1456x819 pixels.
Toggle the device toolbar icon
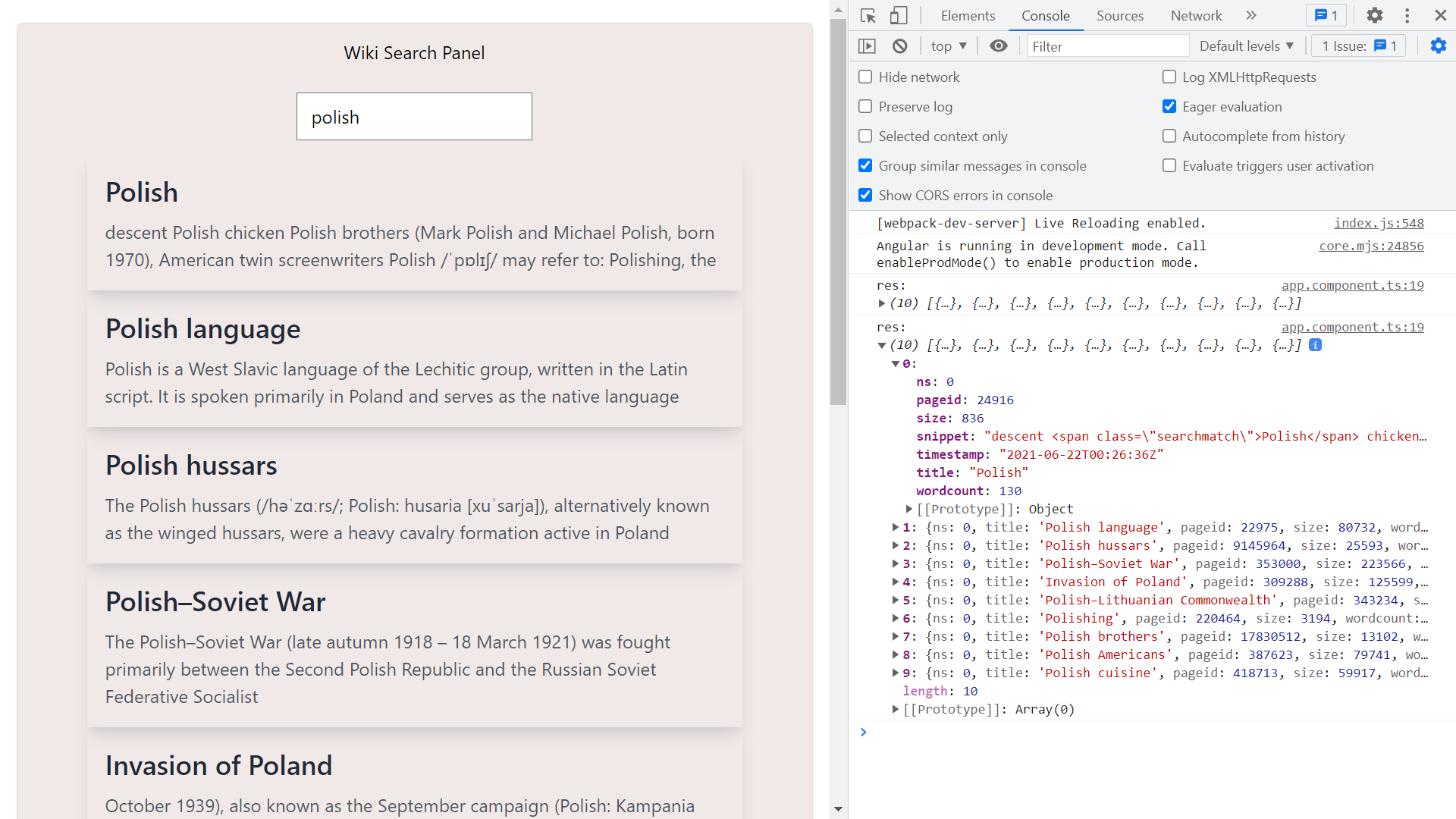tap(899, 16)
